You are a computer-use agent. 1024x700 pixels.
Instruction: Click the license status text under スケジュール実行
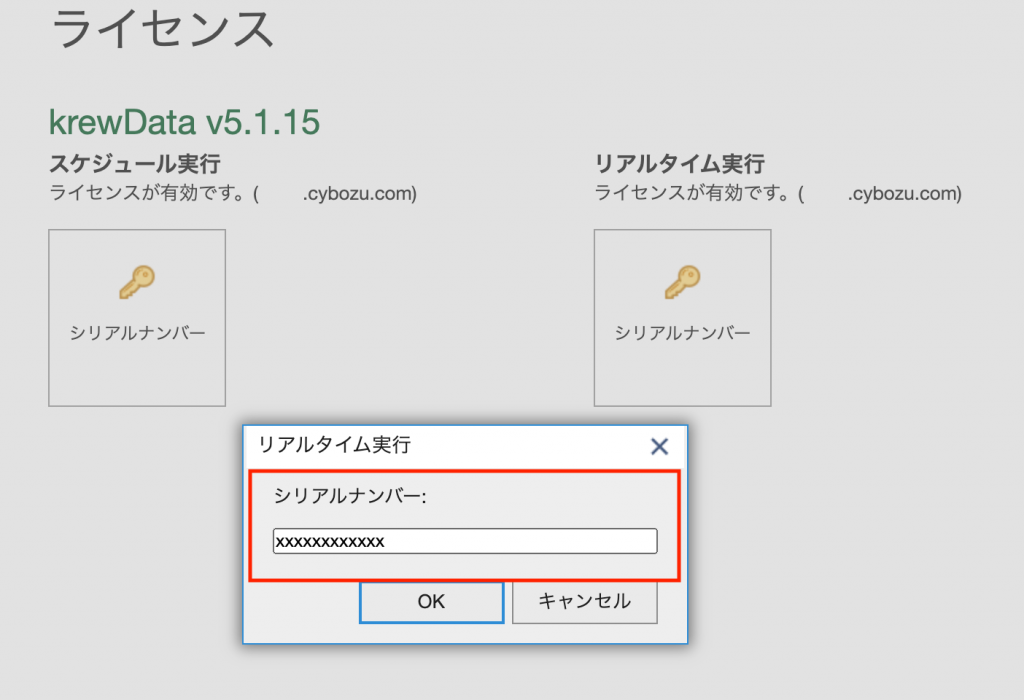(232, 193)
